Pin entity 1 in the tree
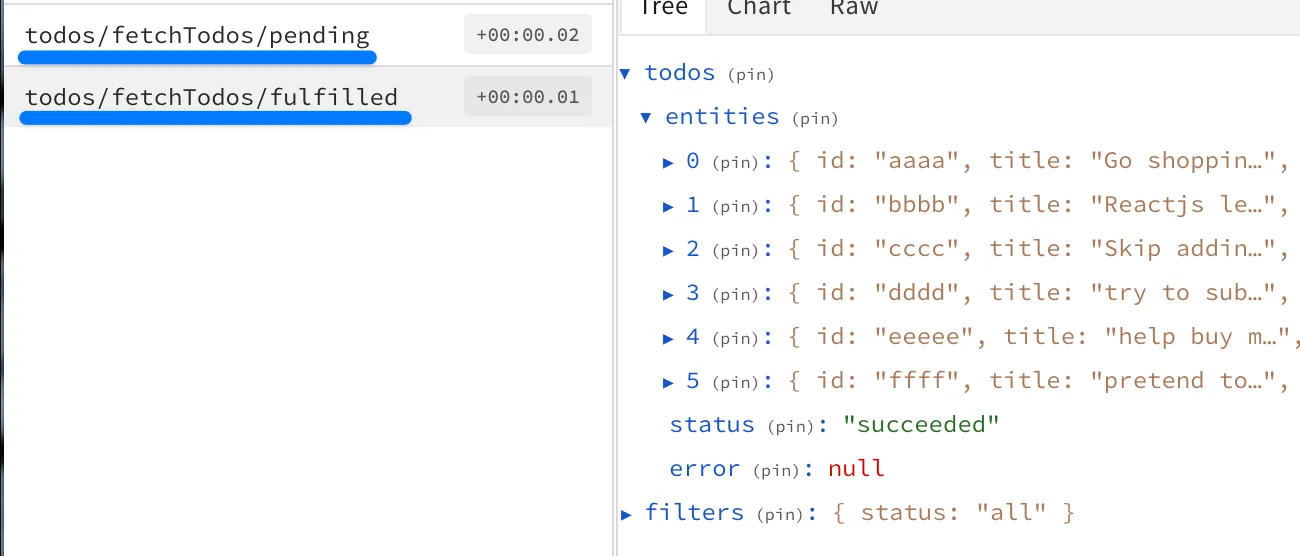Image resolution: width=1300 pixels, height=556 pixels. [x=736, y=207]
